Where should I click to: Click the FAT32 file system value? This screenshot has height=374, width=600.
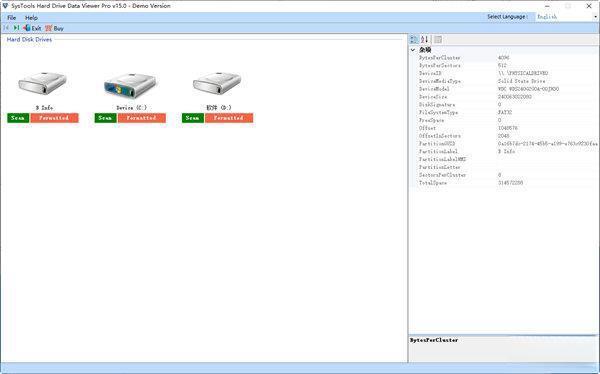pos(505,113)
